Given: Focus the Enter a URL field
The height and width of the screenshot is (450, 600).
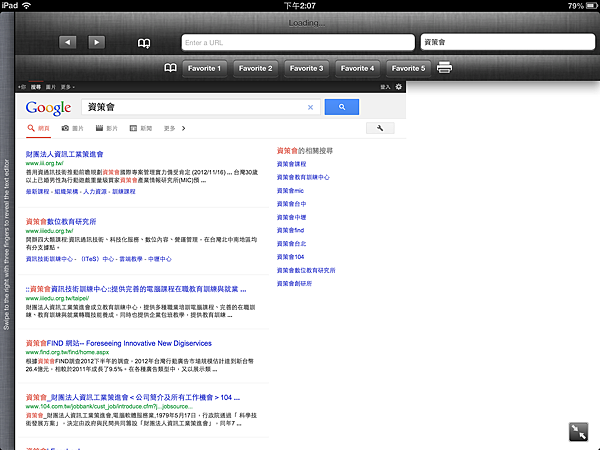Looking at the screenshot, I should (x=298, y=42).
